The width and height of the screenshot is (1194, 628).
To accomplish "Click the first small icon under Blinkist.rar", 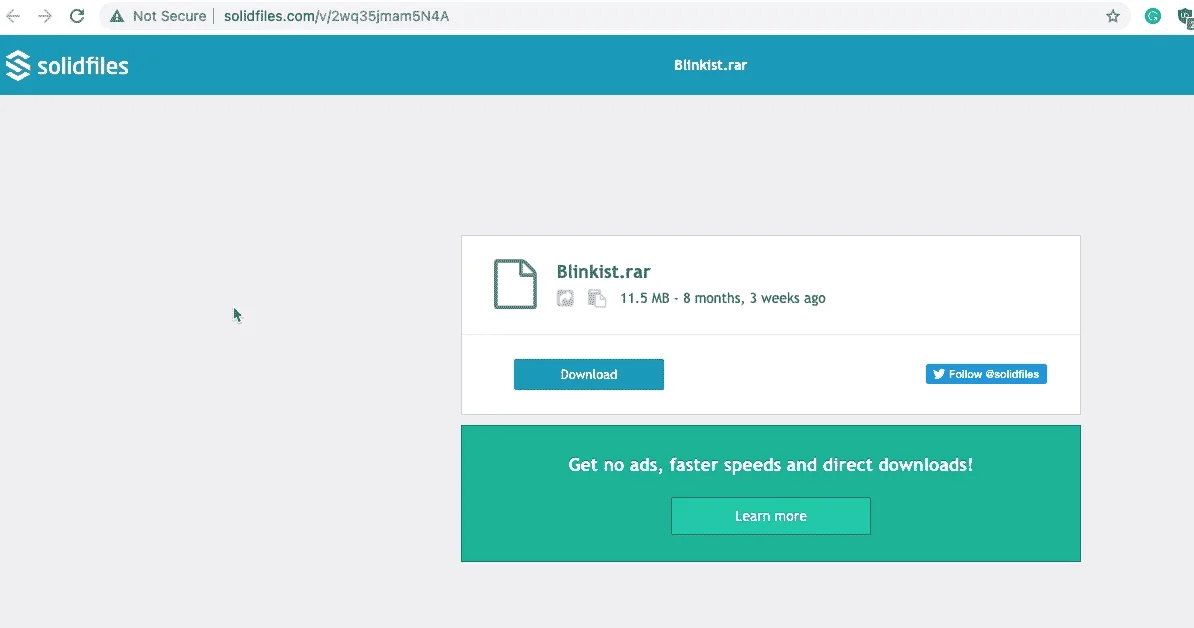I will tap(565, 298).
